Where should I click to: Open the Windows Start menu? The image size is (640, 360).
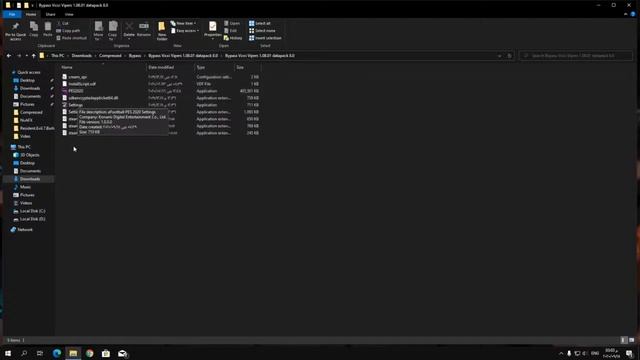coord(8,353)
